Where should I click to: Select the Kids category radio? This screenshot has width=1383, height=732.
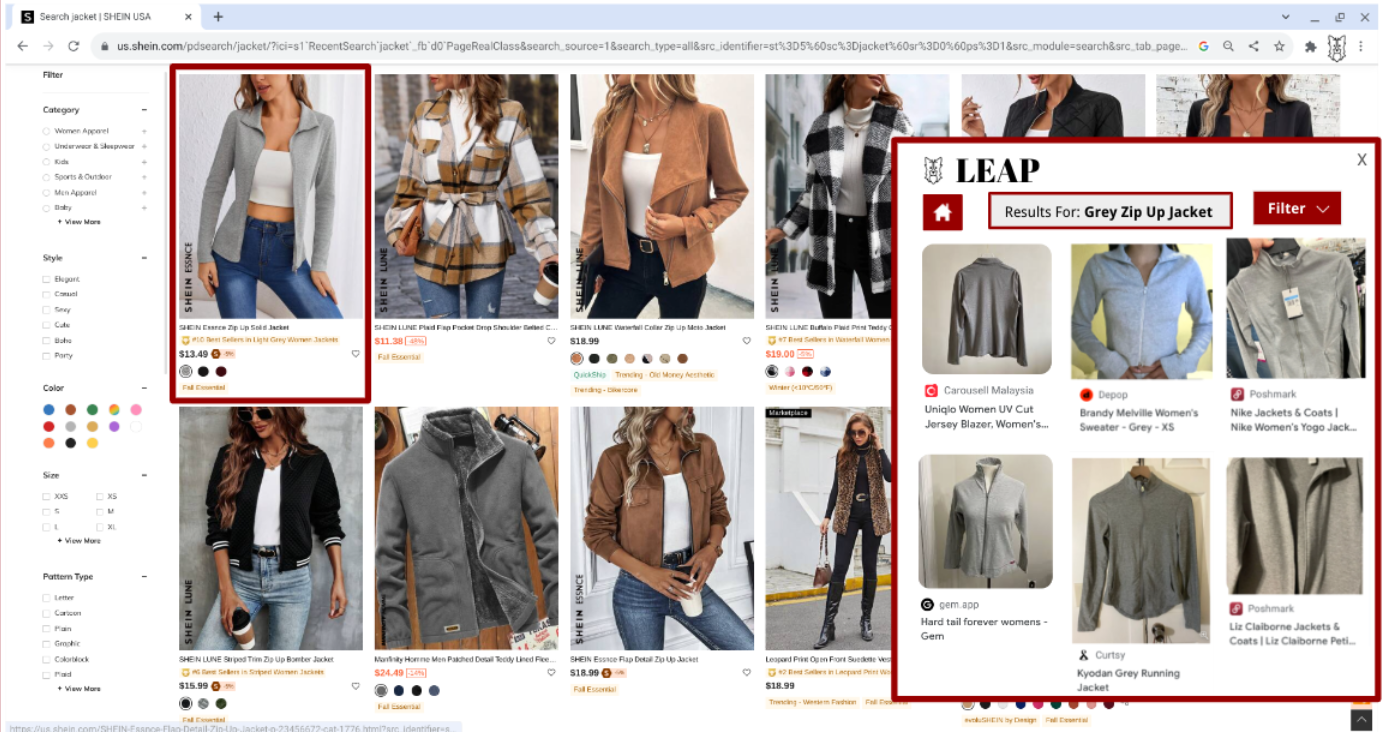[x=46, y=162]
